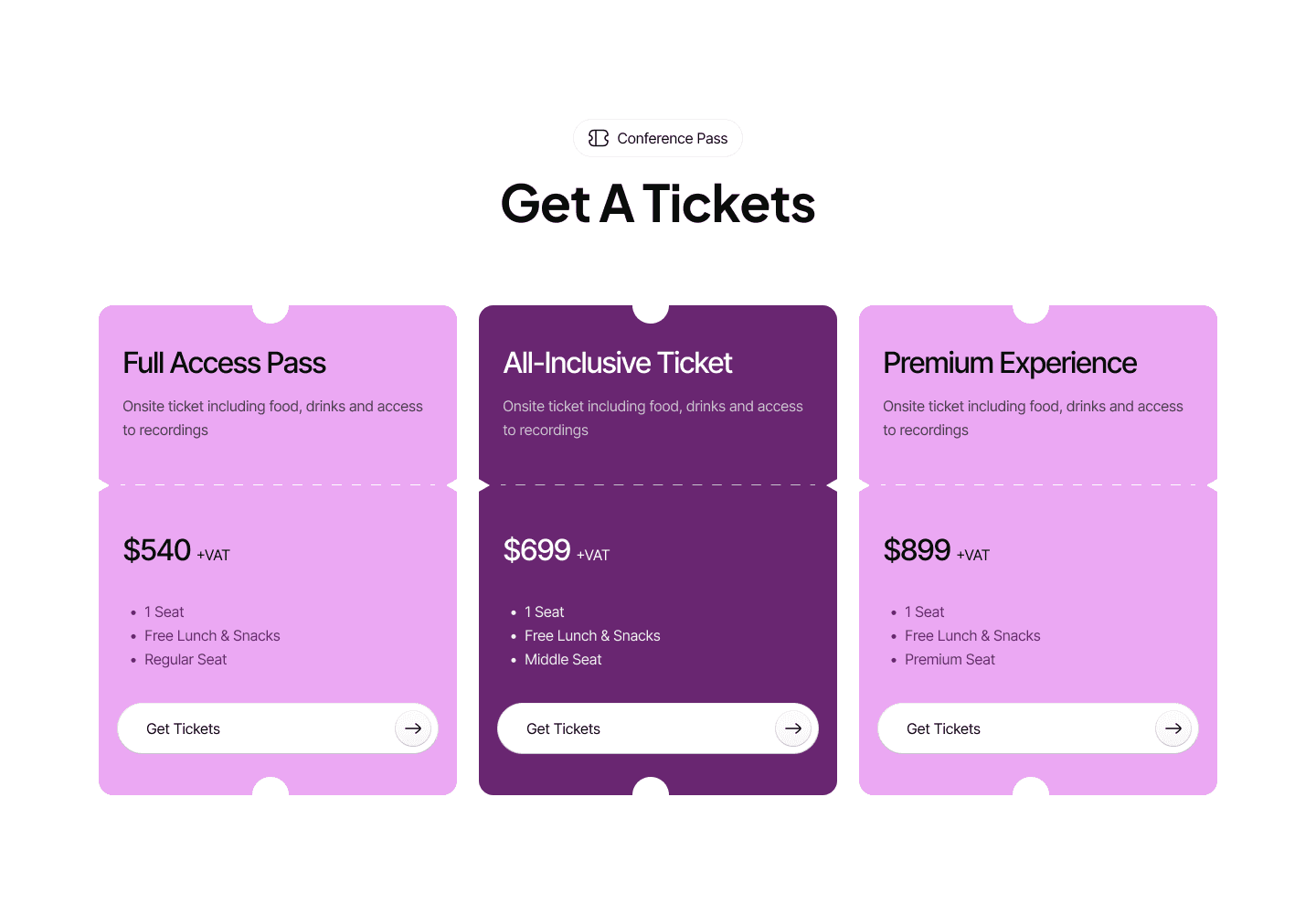Select the All-Inclusive Ticket card
This screenshot has width=1316, height=914.
point(657,548)
